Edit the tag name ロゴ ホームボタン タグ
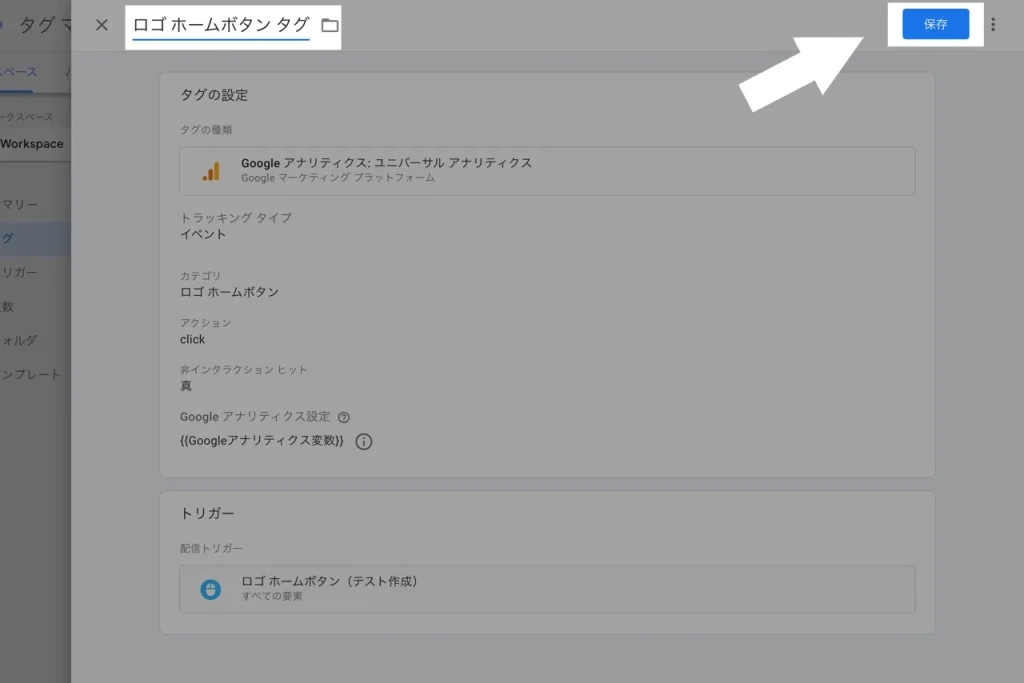The height and width of the screenshot is (683, 1024). pos(221,25)
